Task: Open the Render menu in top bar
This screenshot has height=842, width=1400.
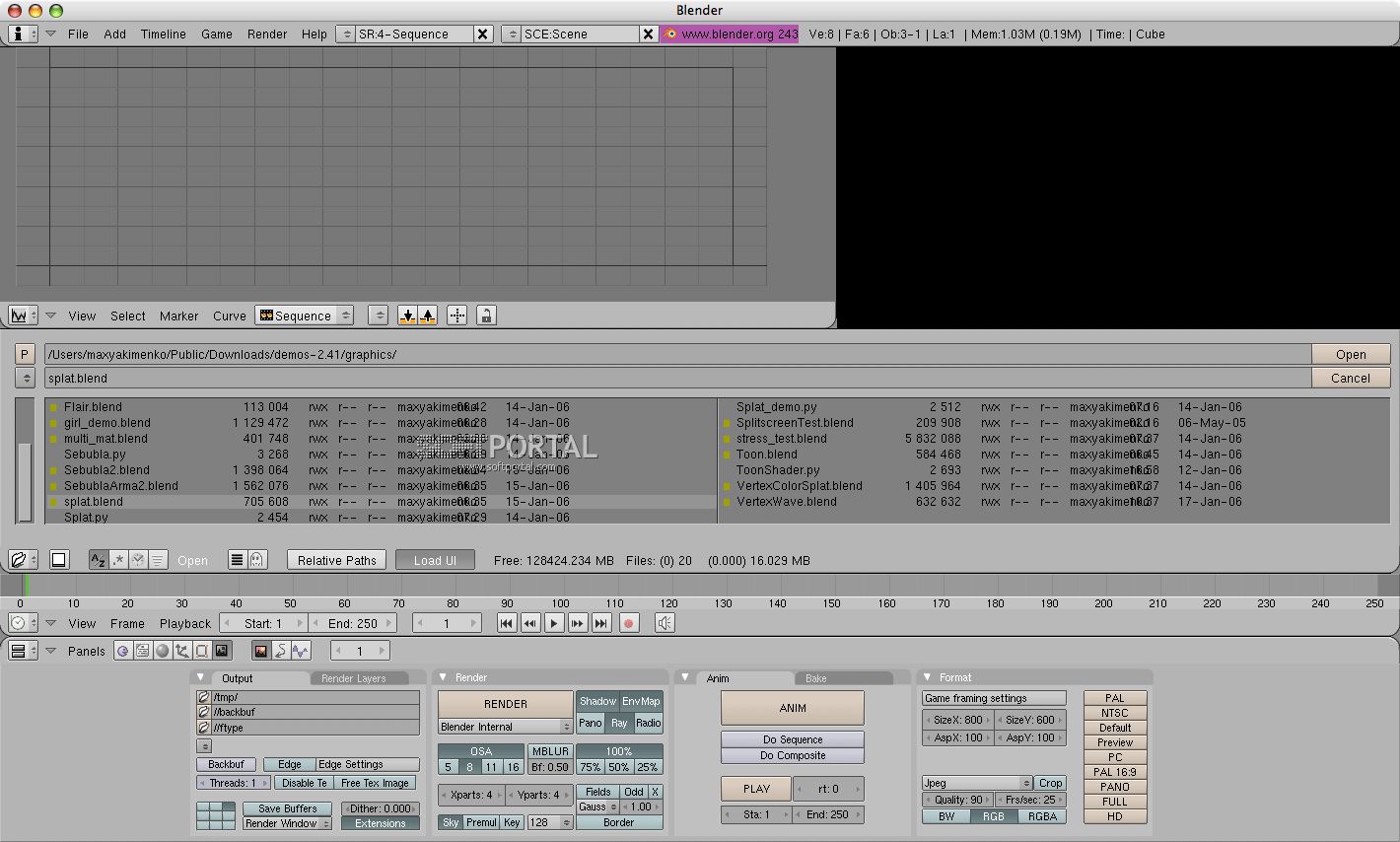Action: [267, 34]
